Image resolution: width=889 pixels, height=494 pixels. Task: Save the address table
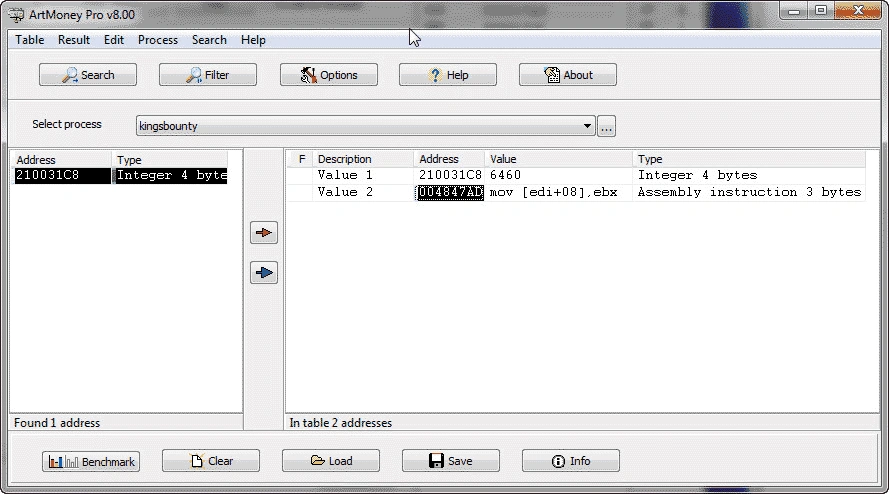click(x=451, y=461)
